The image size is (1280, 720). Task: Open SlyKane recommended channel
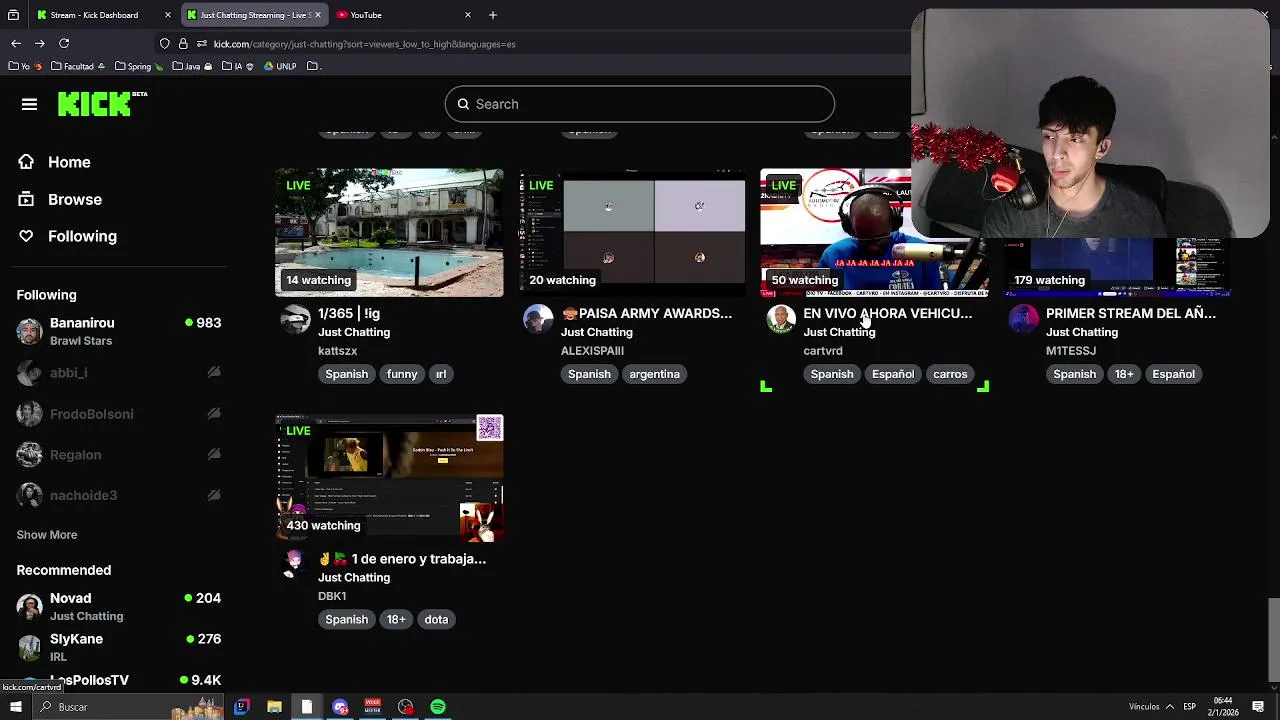coord(118,647)
